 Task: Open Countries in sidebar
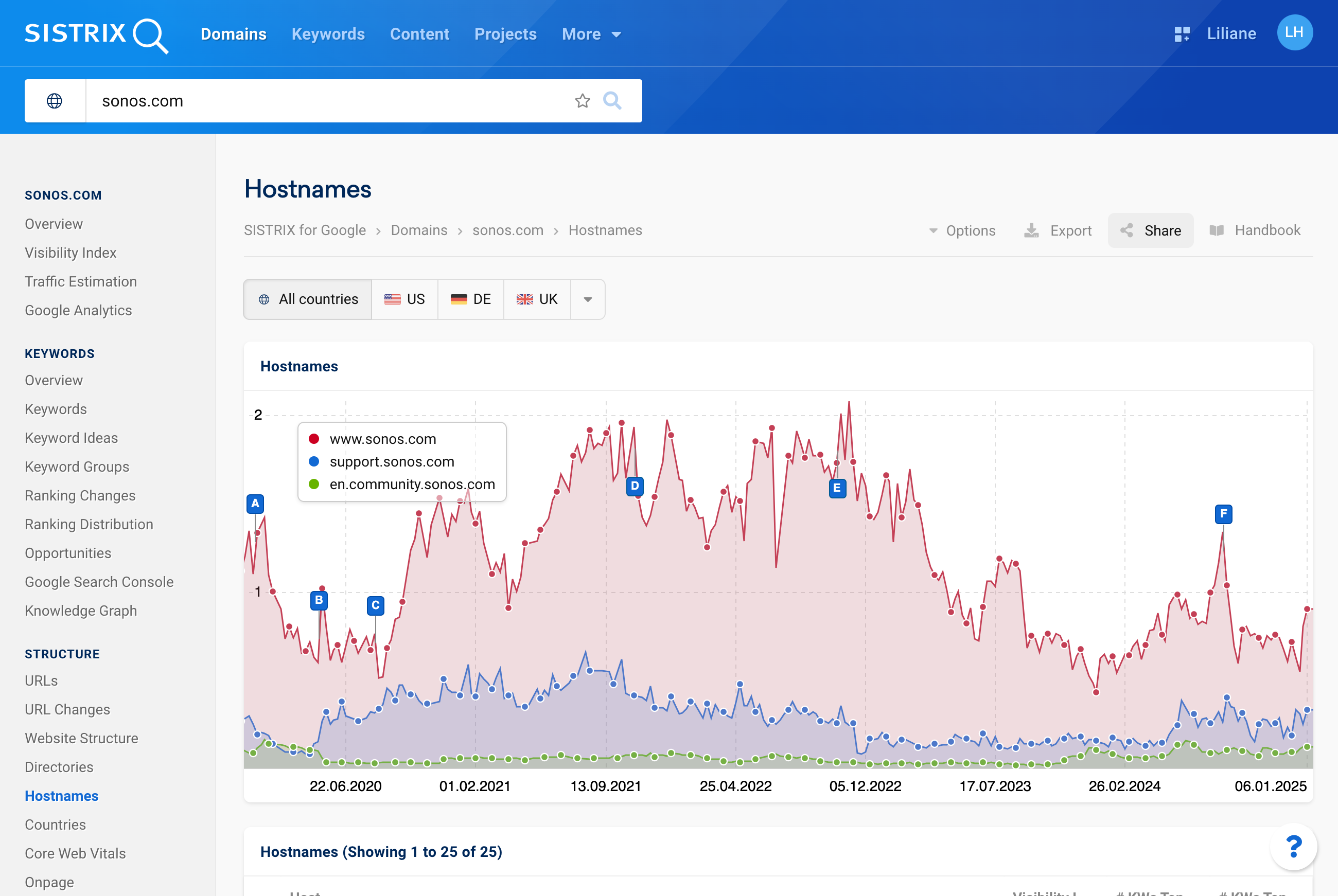pyautogui.click(x=55, y=825)
